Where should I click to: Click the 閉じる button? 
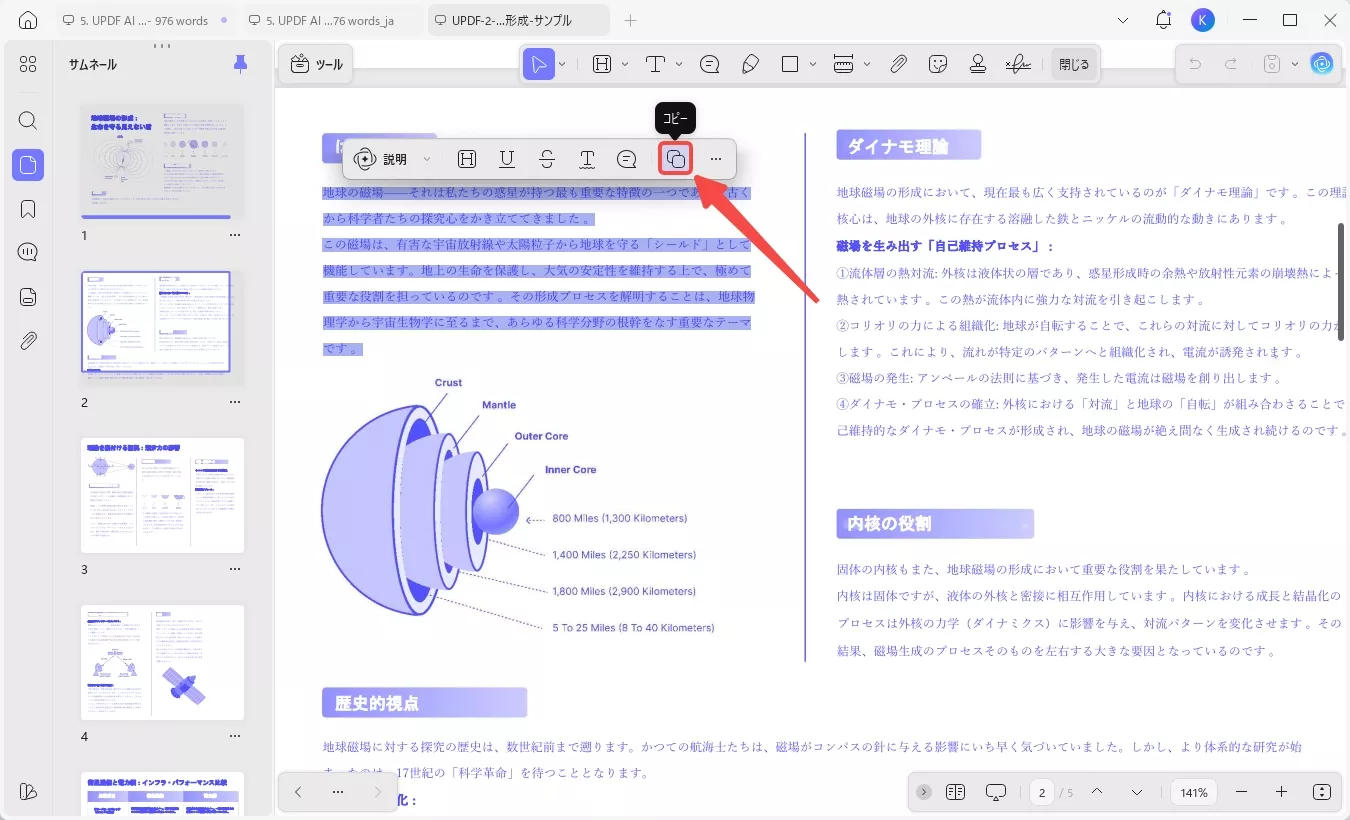point(1074,63)
